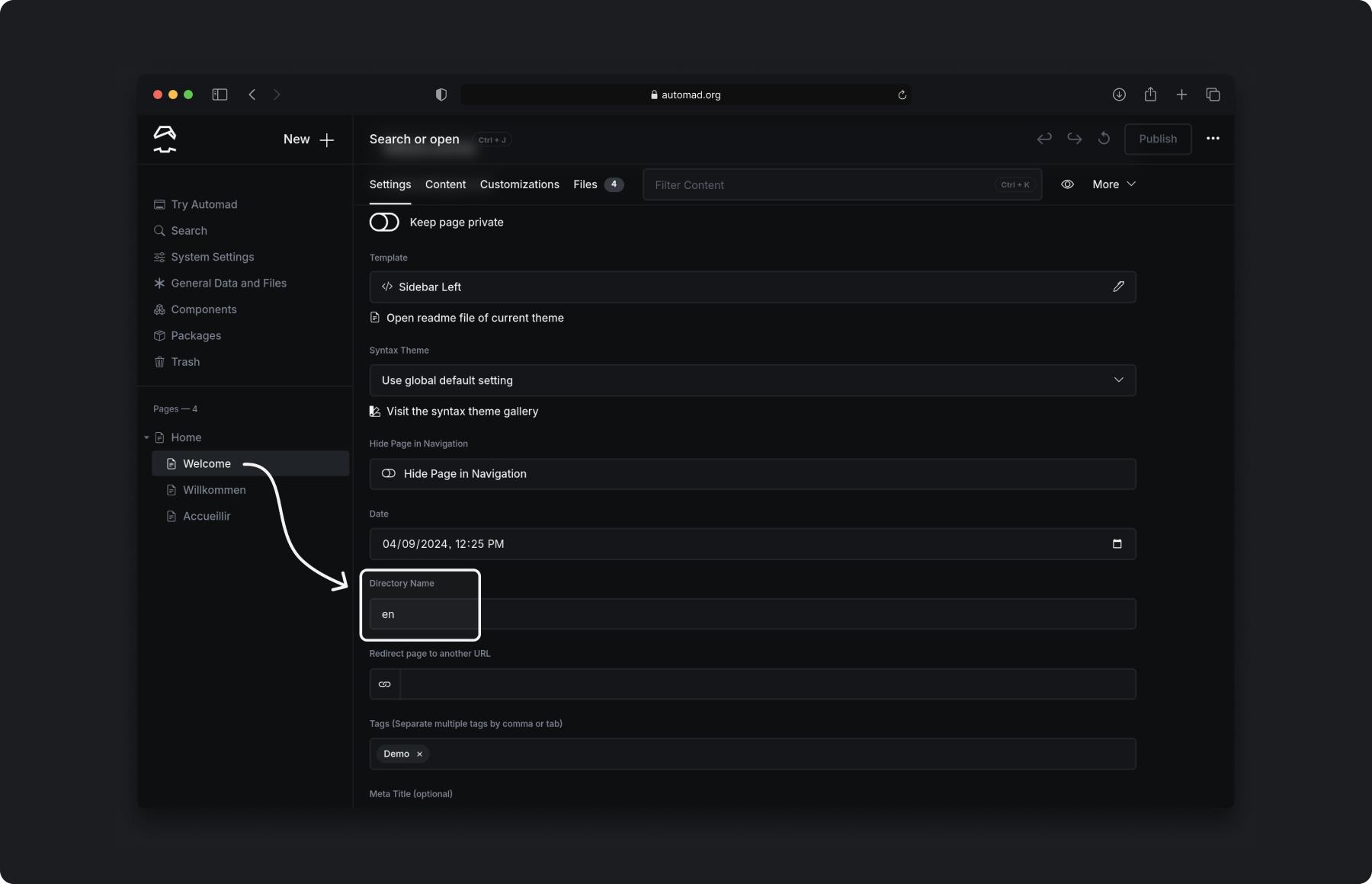This screenshot has height=884, width=1372.
Task: Click the Automad logo icon
Action: pos(165,139)
